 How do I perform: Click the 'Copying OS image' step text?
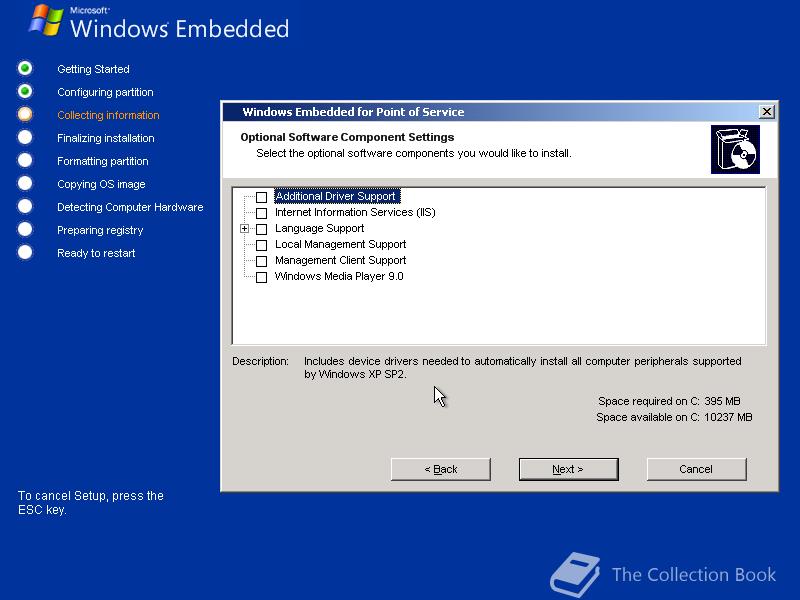pos(101,184)
